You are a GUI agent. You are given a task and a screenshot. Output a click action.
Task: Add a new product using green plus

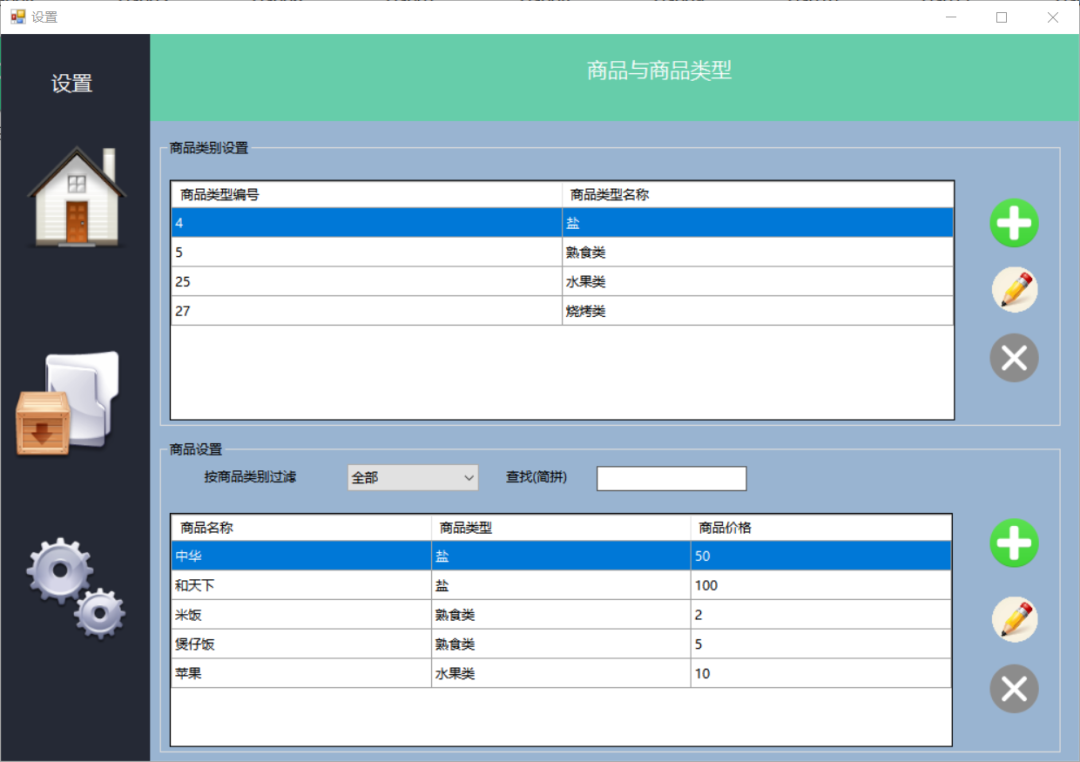tap(1014, 544)
